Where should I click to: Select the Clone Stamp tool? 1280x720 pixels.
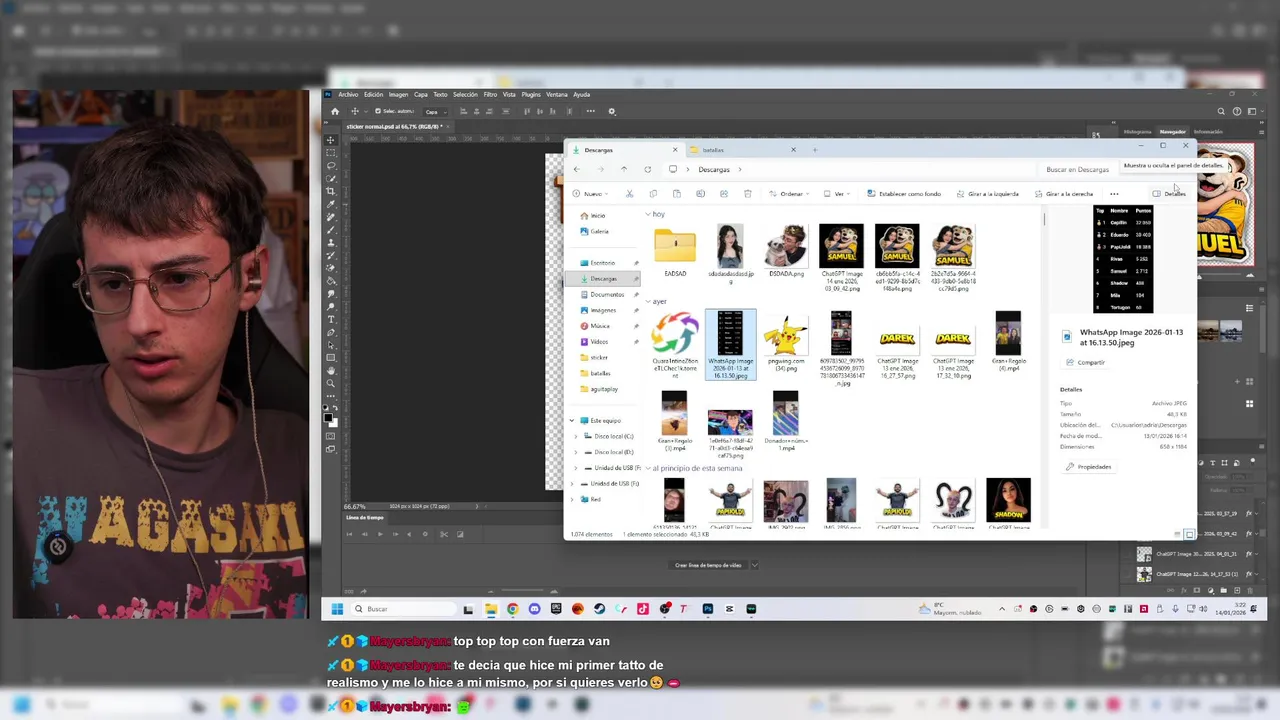click(x=331, y=243)
